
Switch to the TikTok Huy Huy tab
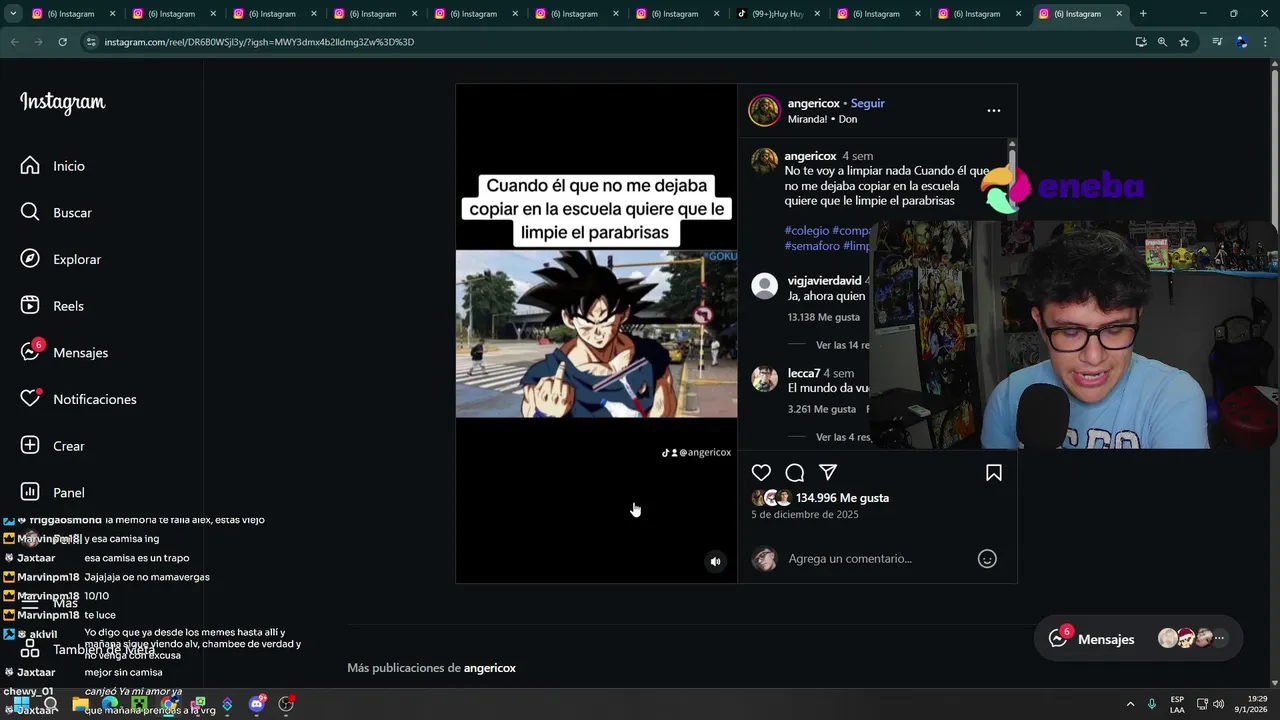(775, 14)
